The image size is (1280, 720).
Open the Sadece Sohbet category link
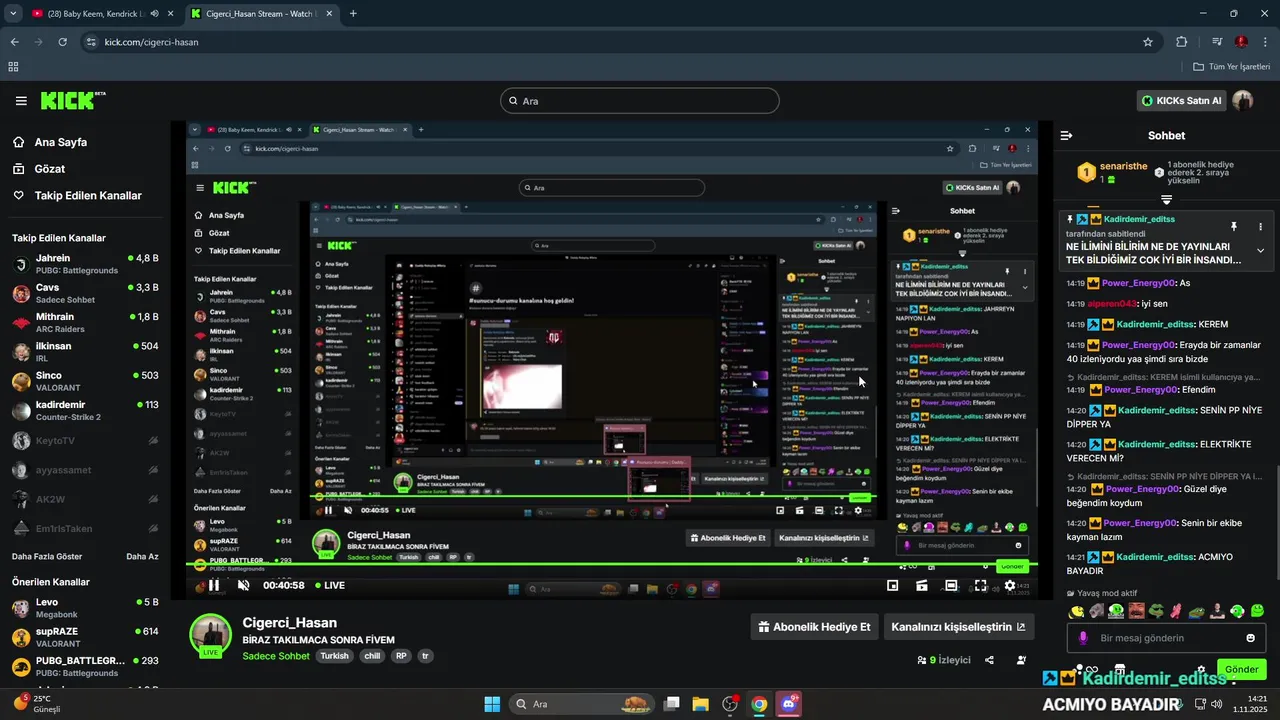click(276, 656)
